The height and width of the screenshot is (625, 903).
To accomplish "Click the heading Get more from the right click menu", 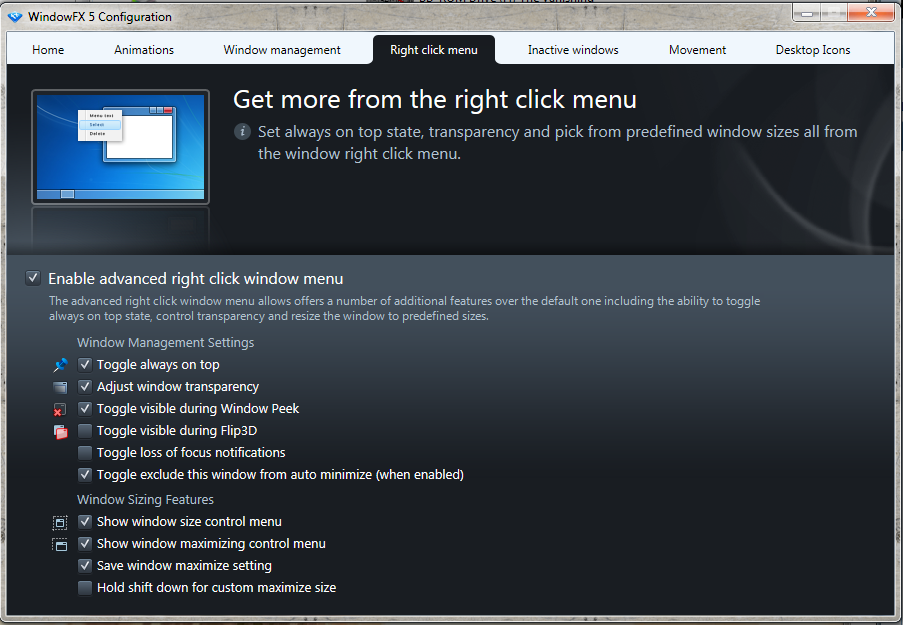I will tap(435, 100).
